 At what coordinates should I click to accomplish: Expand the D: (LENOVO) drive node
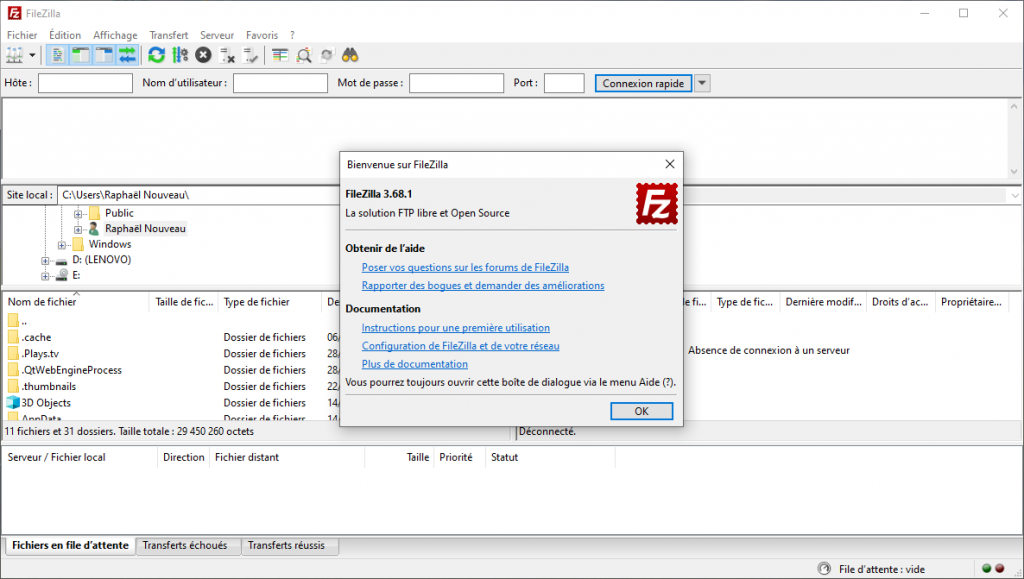[x=45, y=260]
